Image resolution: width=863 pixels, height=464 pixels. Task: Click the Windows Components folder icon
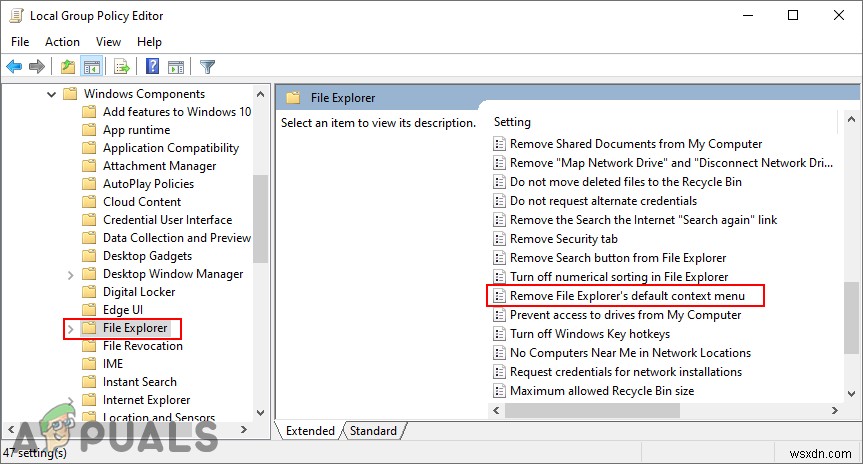click(70, 94)
